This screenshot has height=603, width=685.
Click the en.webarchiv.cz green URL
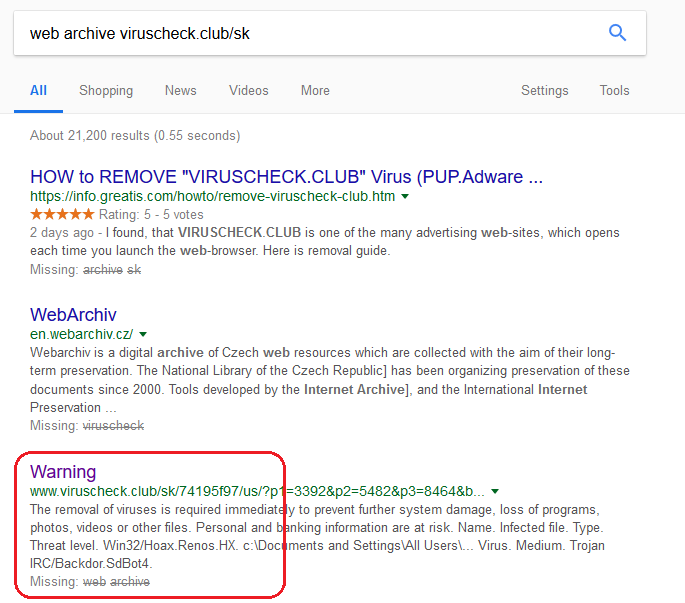click(82, 333)
